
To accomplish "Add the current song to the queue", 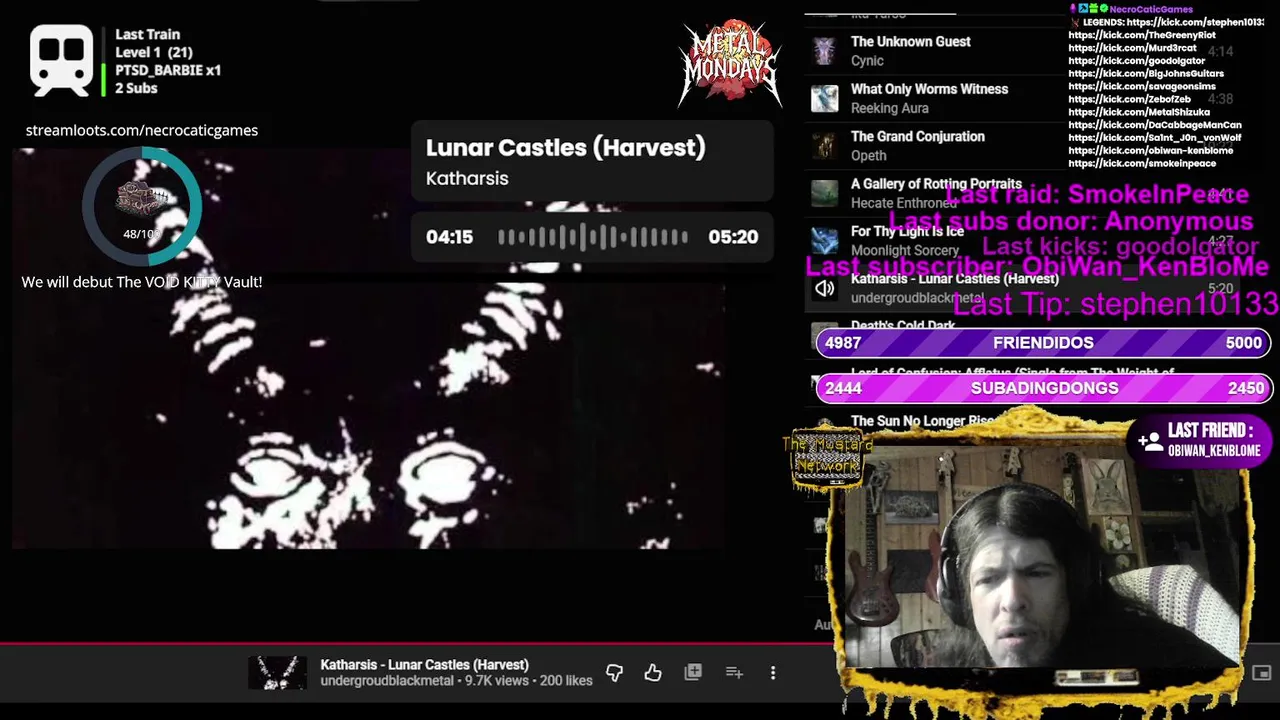I will (734, 673).
